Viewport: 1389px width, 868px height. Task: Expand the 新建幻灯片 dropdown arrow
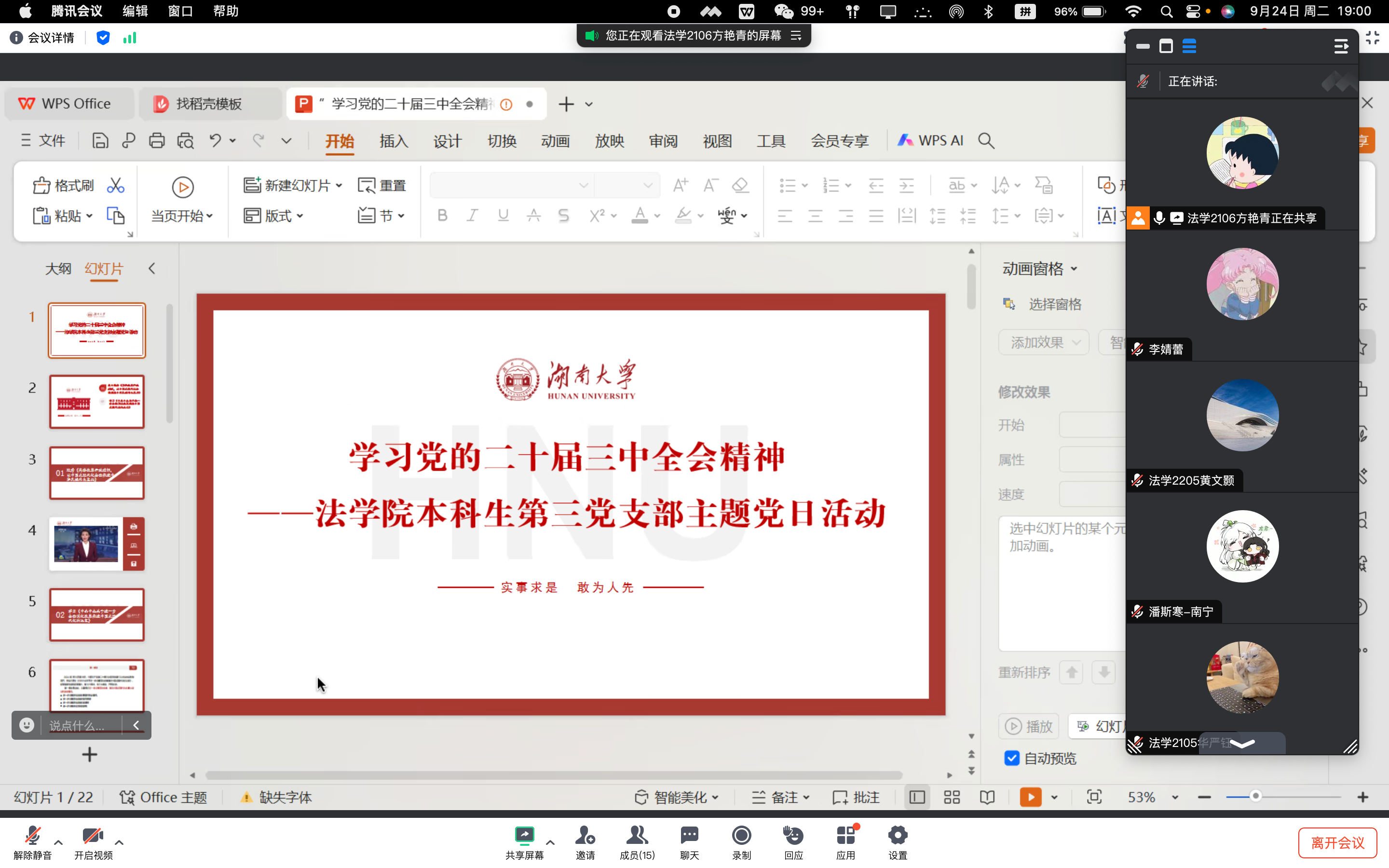(x=339, y=186)
